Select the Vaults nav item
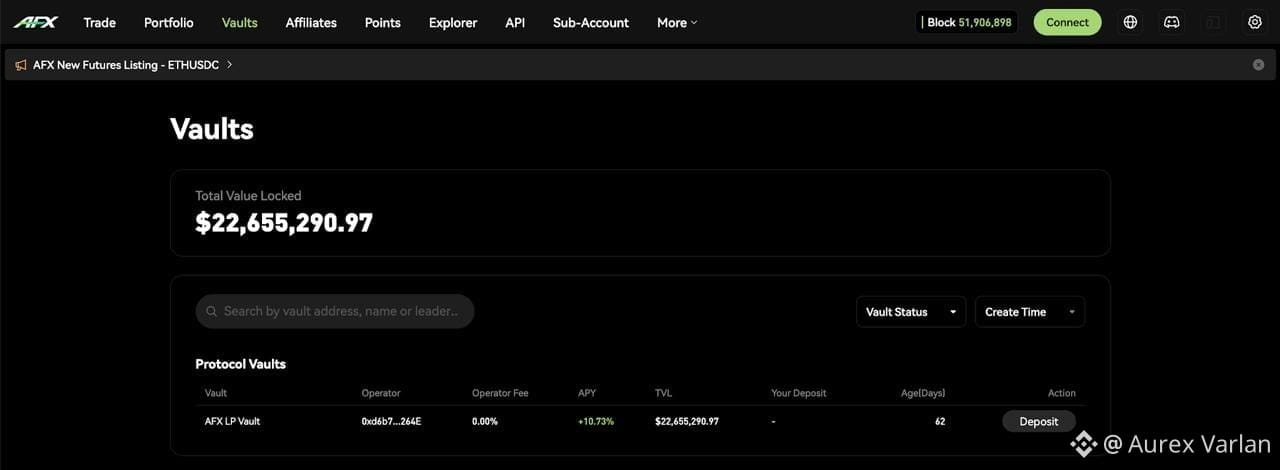Image resolution: width=1280 pixels, height=470 pixels. 240,22
